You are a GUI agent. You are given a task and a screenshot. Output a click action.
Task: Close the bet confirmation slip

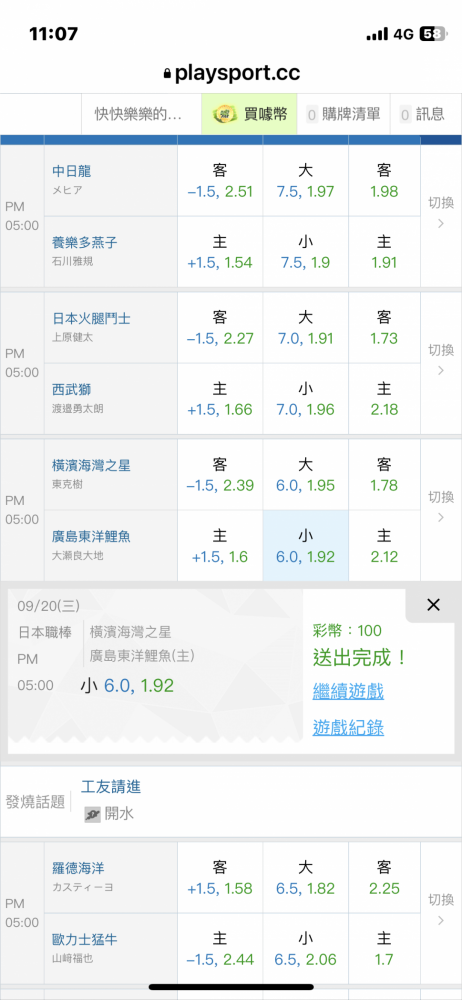coord(433,605)
